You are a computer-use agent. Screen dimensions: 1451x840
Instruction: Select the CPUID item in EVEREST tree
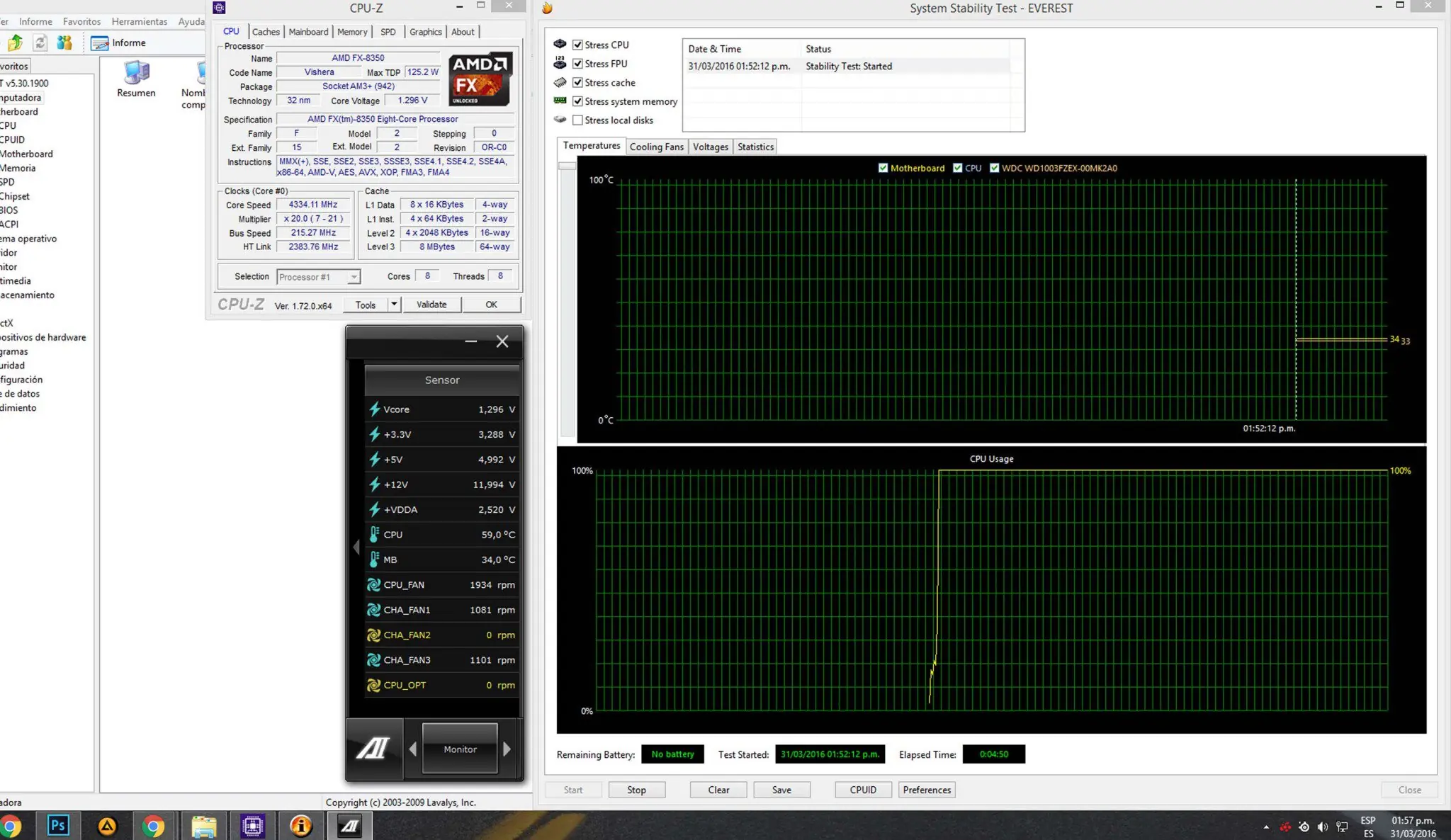[13, 140]
